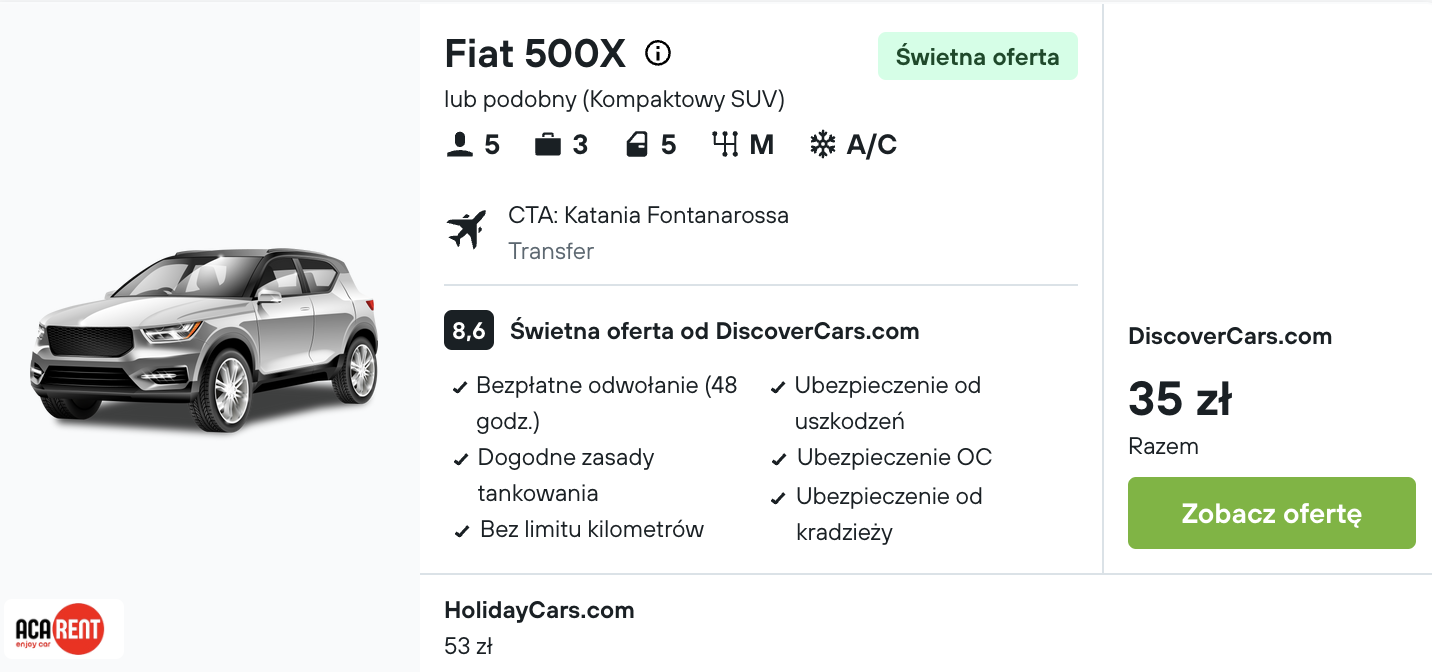Click the airplane pickup location icon

[x=466, y=231]
